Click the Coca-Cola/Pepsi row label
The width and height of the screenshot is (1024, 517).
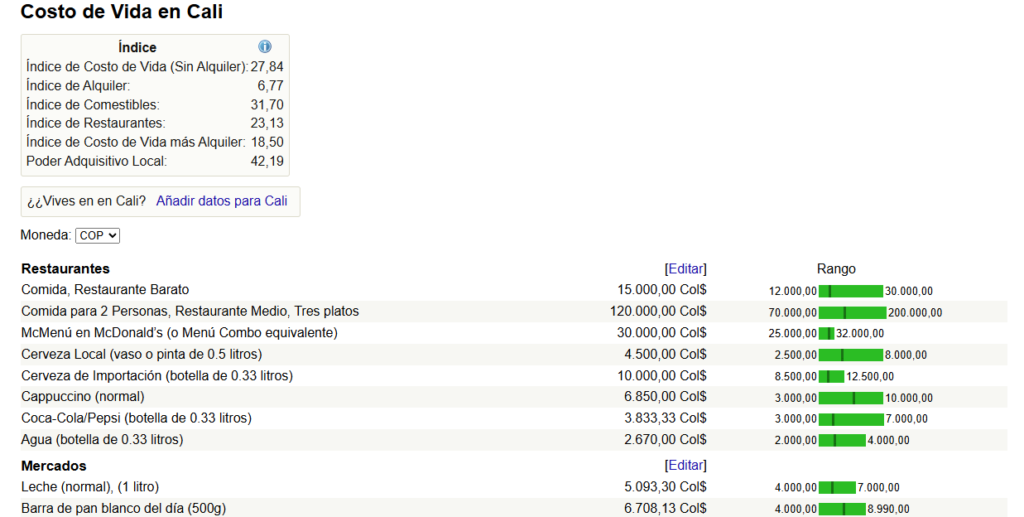(136, 418)
